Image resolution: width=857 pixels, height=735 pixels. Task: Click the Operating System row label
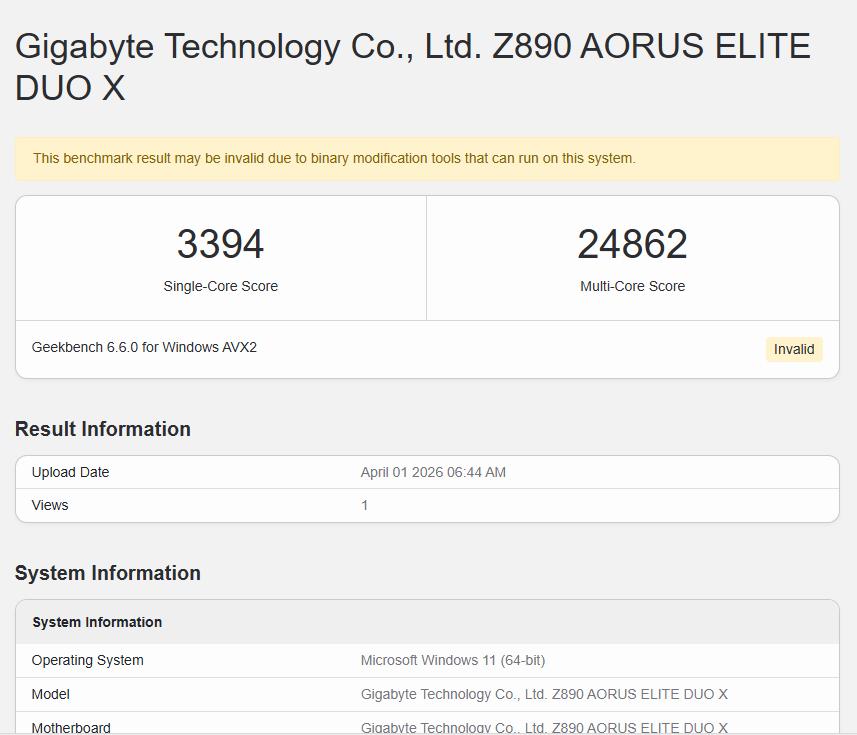tap(87, 660)
